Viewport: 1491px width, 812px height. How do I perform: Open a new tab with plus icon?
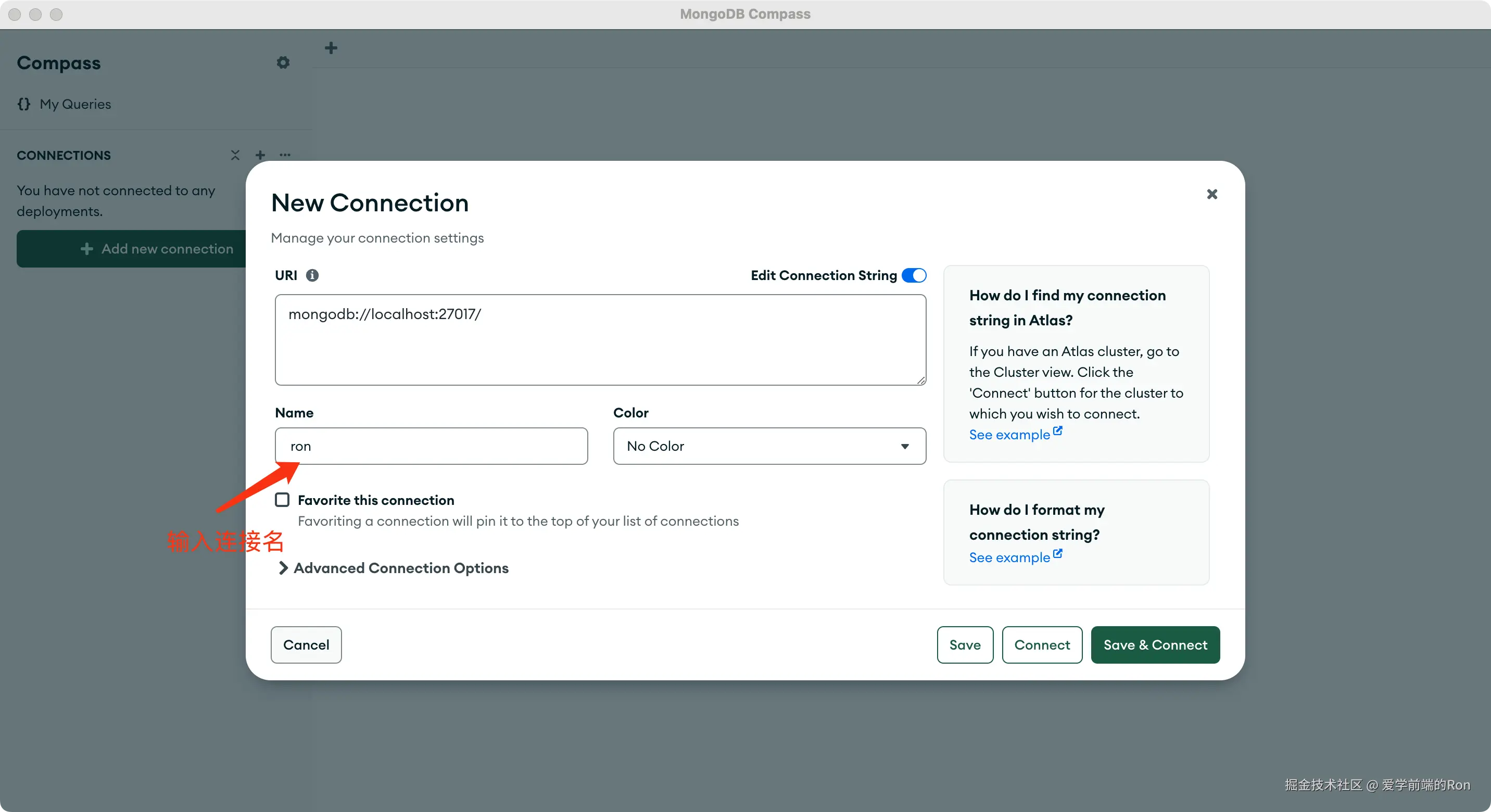[331, 48]
